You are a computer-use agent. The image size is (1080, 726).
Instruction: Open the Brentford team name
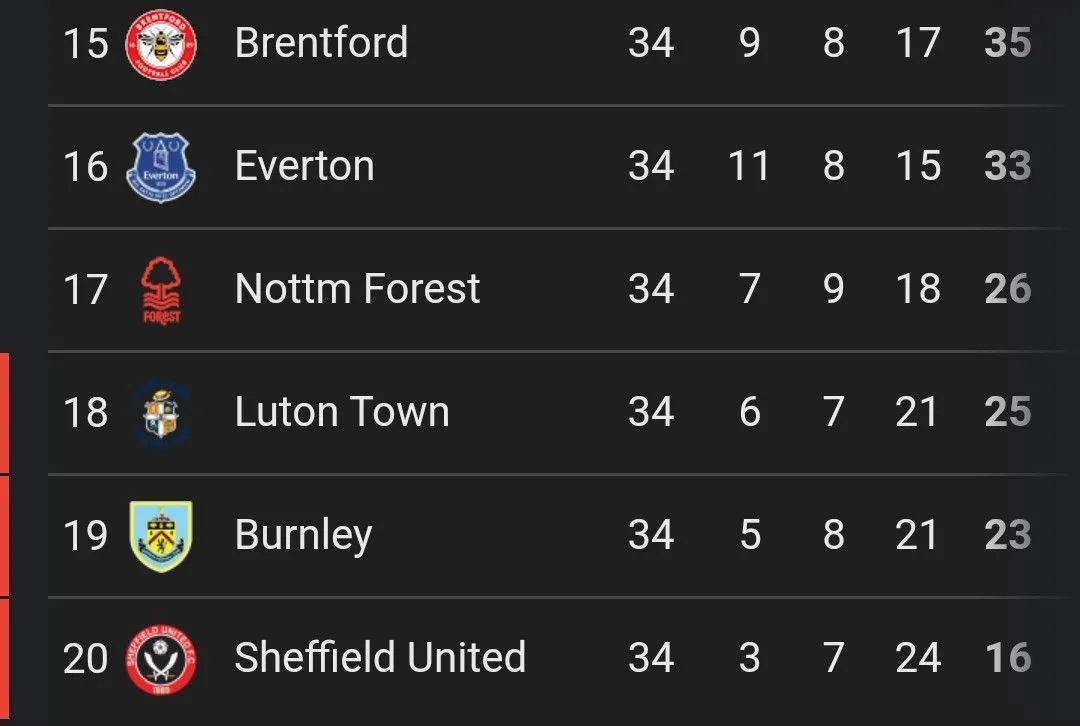[x=321, y=43]
